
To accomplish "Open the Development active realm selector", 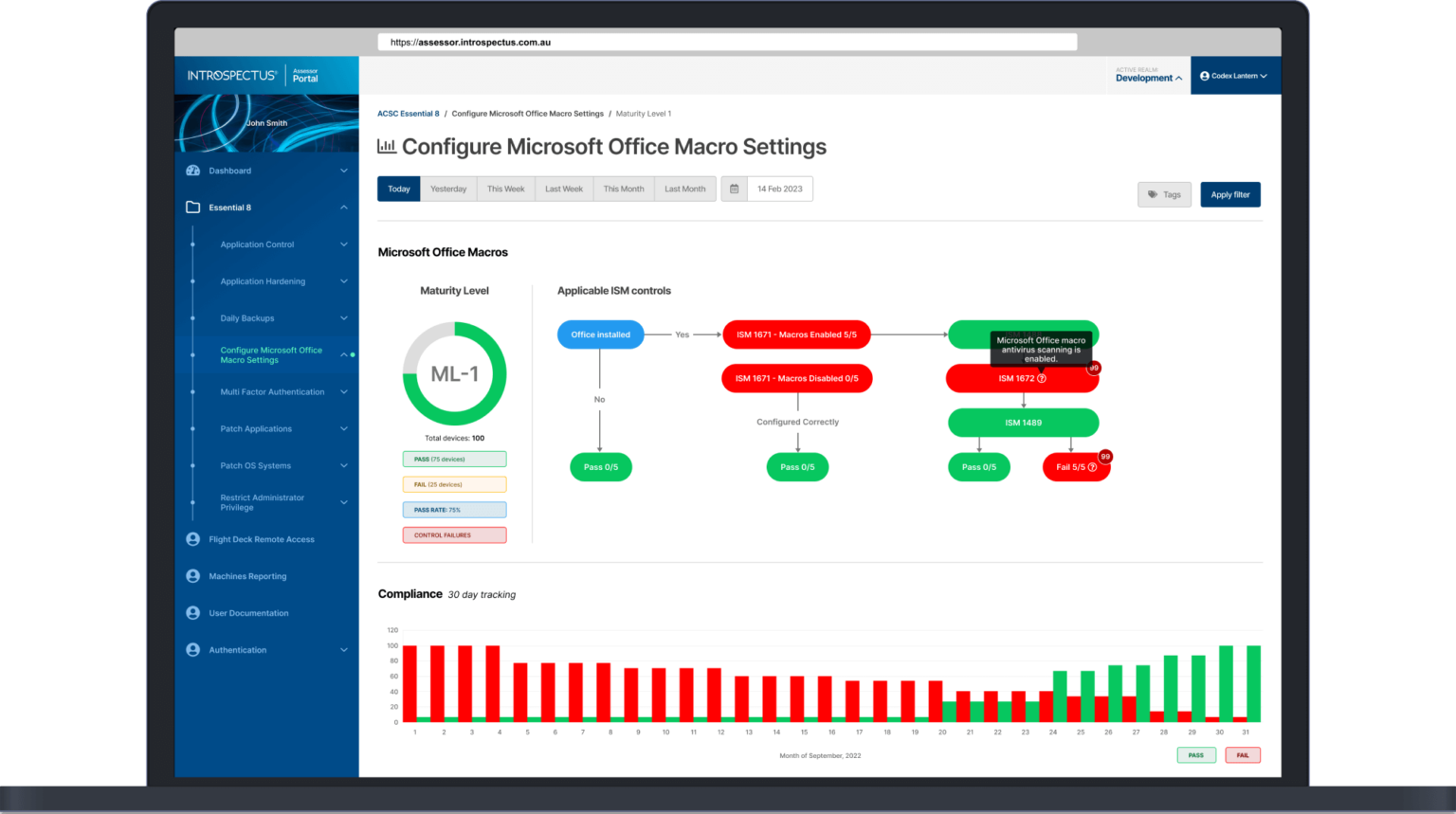I will click(x=1147, y=78).
